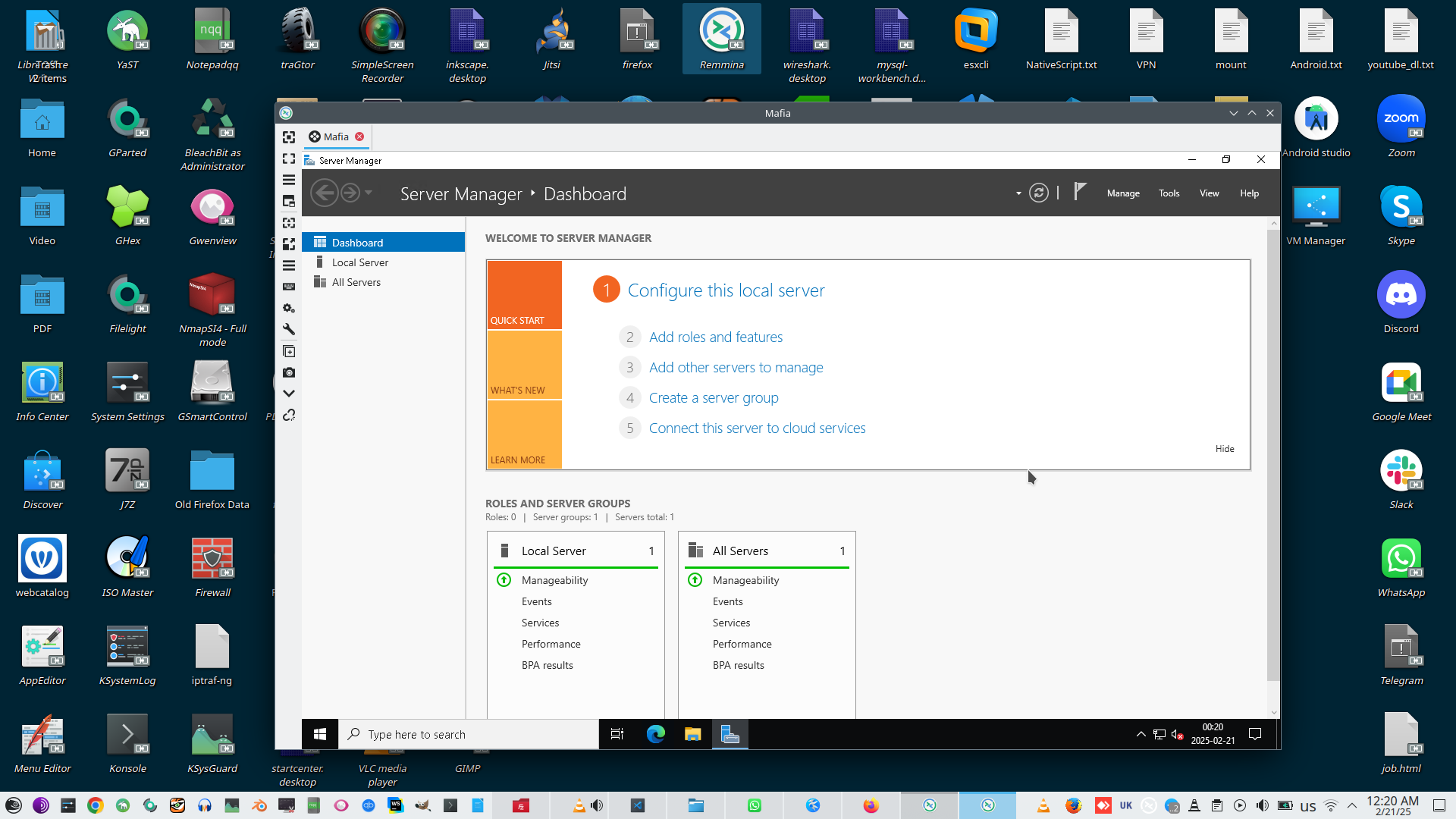Toggle Remmina fullscreen mode
Image resolution: width=1456 pixels, height=819 pixels.
(x=289, y=158)
